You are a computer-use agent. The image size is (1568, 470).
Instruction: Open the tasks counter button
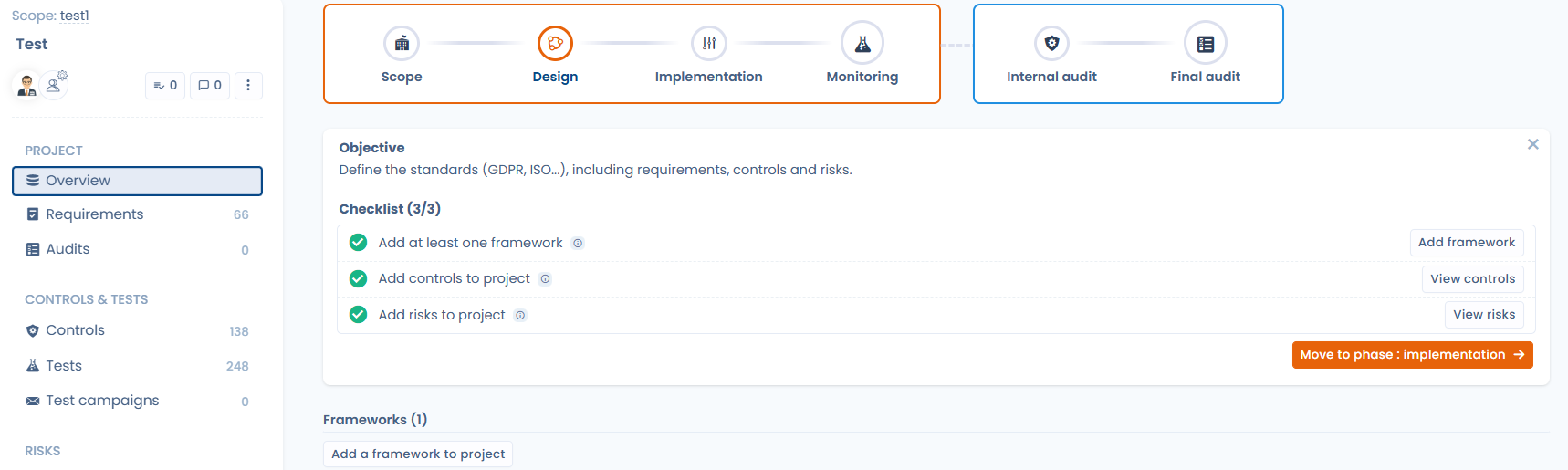pyautogui.click(x=165, y=86)
